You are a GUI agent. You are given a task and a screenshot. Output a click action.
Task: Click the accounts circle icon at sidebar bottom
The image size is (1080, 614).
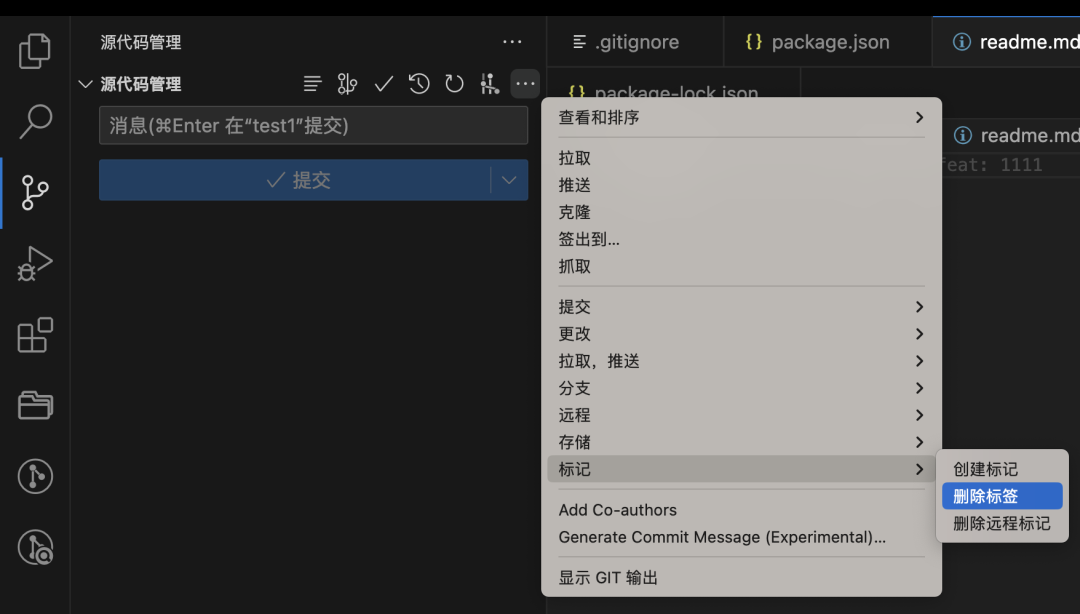pos(35,477)
